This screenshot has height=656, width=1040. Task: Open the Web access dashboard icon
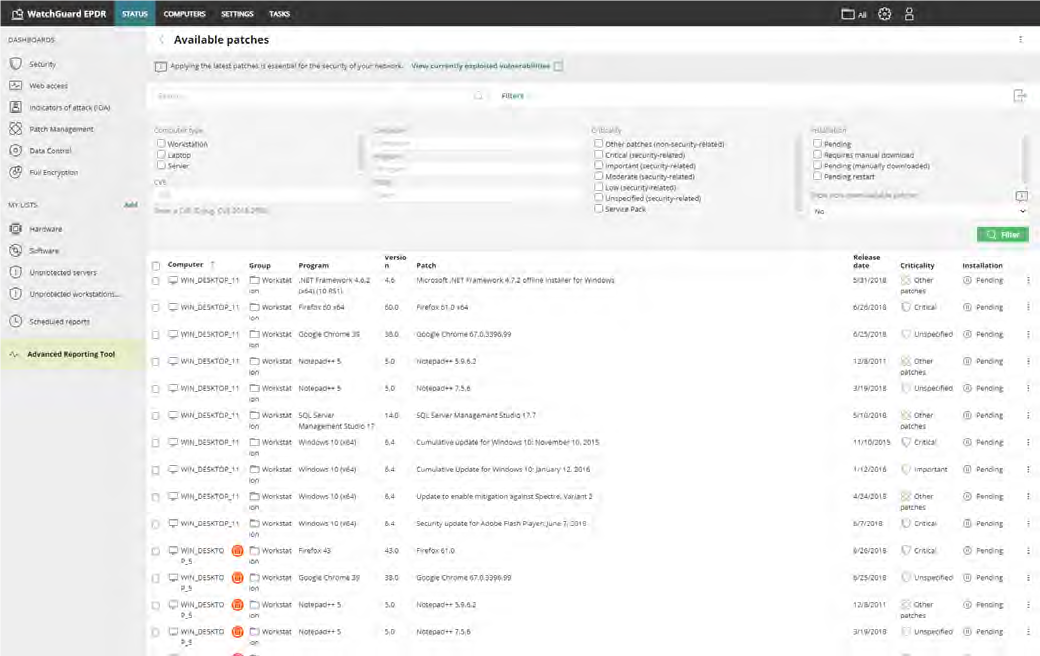click(16, 86)
